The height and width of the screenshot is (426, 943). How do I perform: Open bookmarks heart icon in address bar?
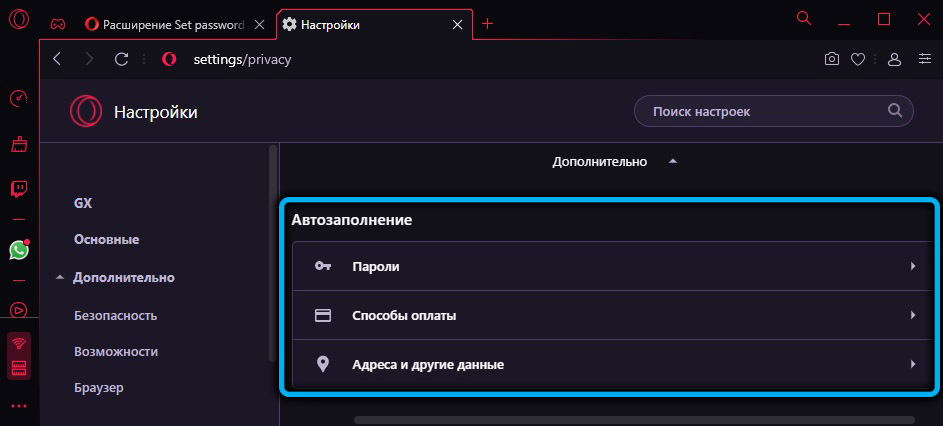click(857, 59)
